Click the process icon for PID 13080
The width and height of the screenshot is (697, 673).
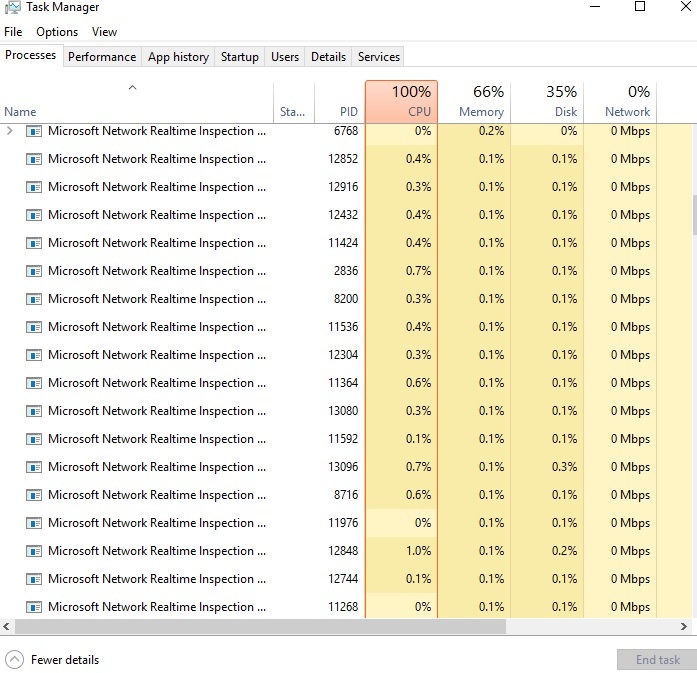34,411
